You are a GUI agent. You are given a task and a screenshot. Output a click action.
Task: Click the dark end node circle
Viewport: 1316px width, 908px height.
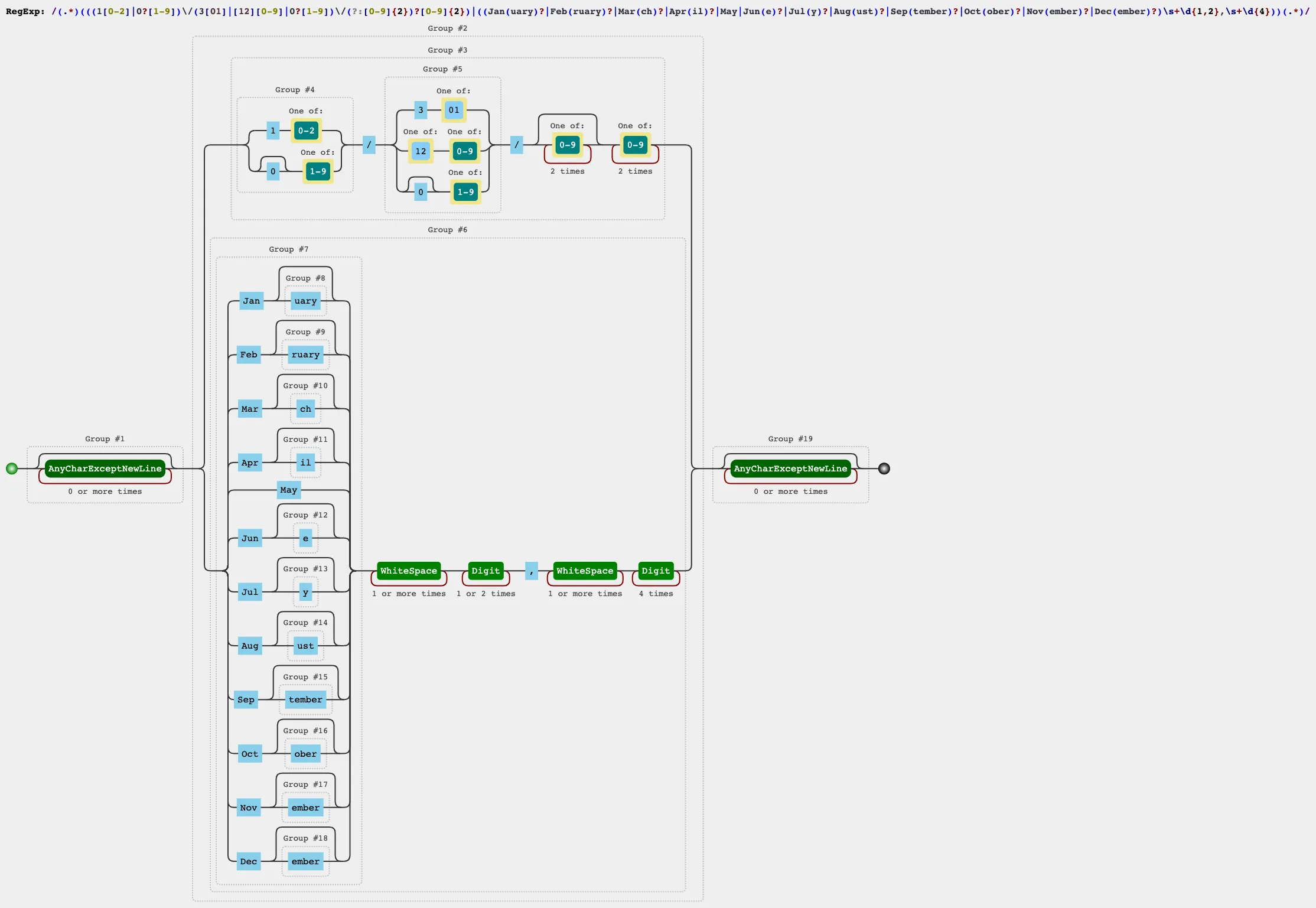[884, 468]
